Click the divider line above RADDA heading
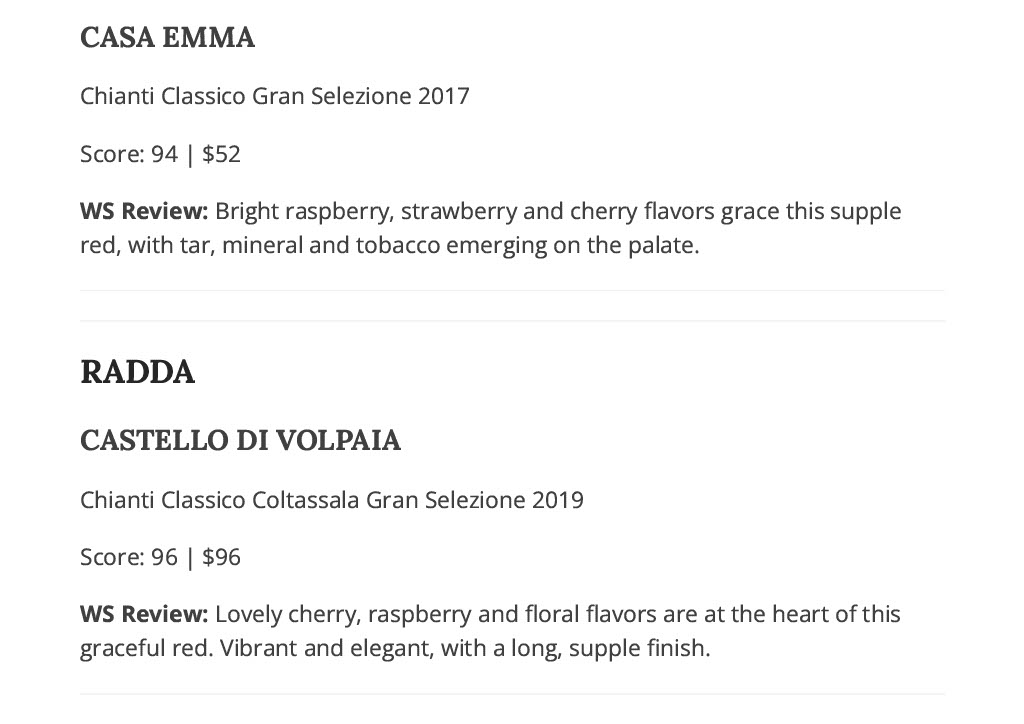 [512, 321]
